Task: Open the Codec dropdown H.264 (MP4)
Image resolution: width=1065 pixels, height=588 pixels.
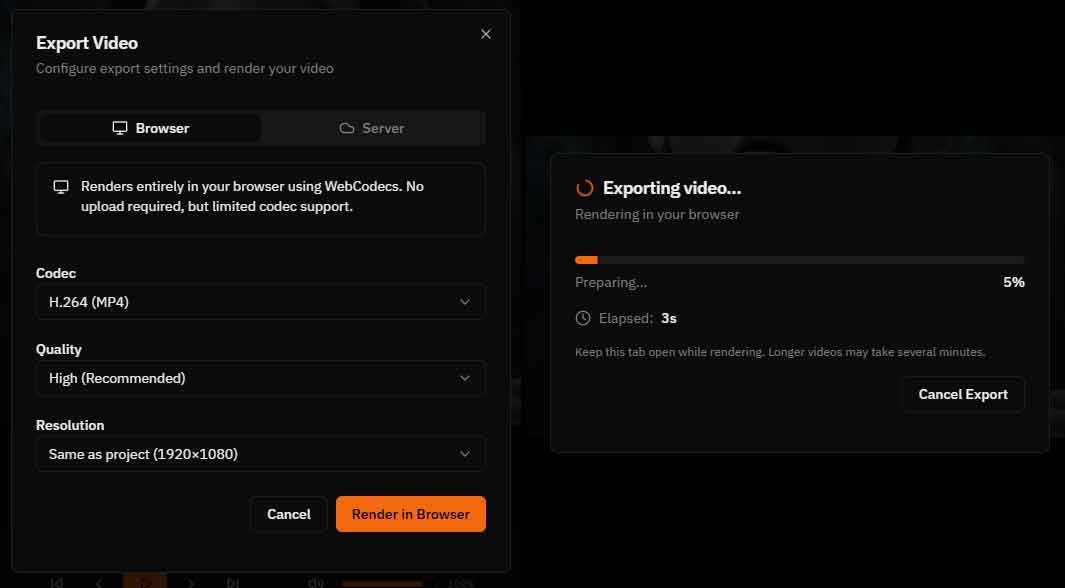Action: [x=260, y=302]
